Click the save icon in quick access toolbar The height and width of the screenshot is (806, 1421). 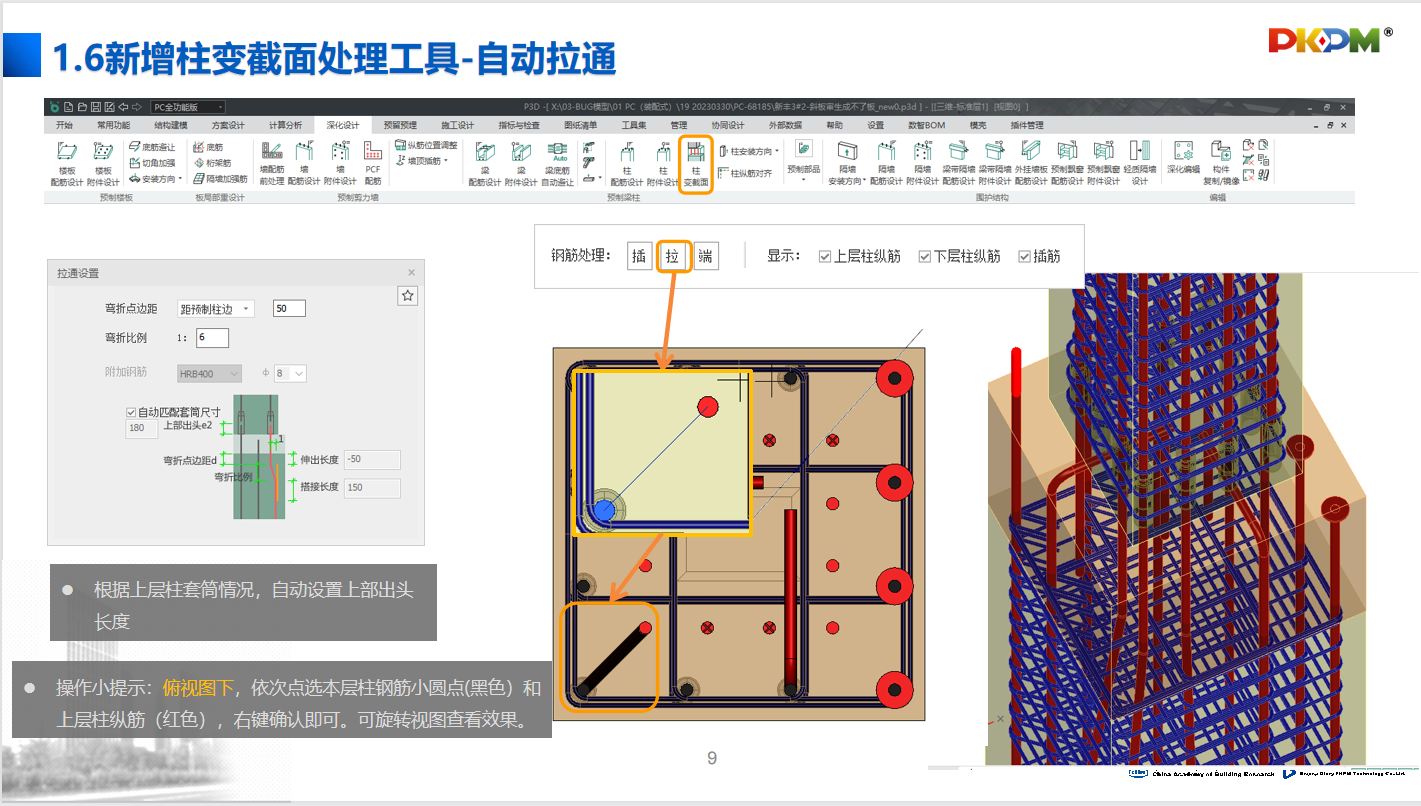96,107
